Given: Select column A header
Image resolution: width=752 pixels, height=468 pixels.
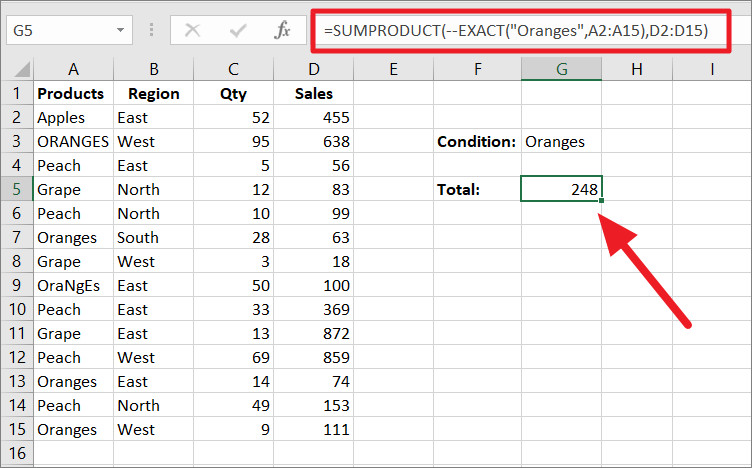Looking at the screenshot, I should click(x=73, y=70).
